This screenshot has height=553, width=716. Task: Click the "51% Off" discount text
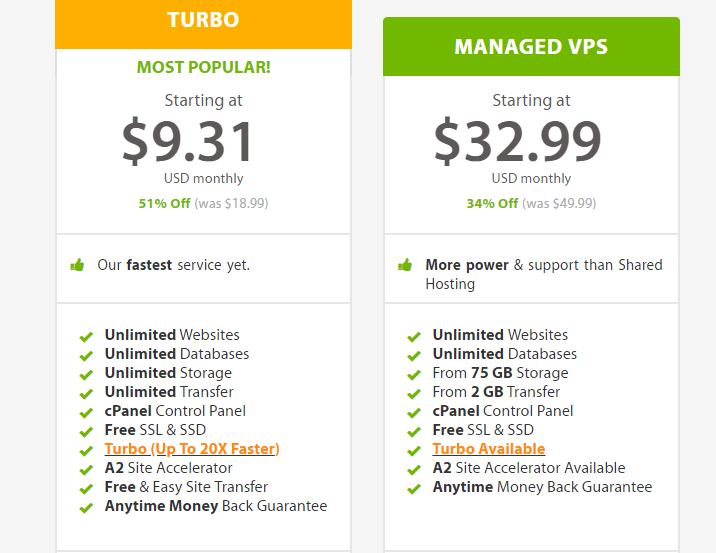tap(164, 203)
